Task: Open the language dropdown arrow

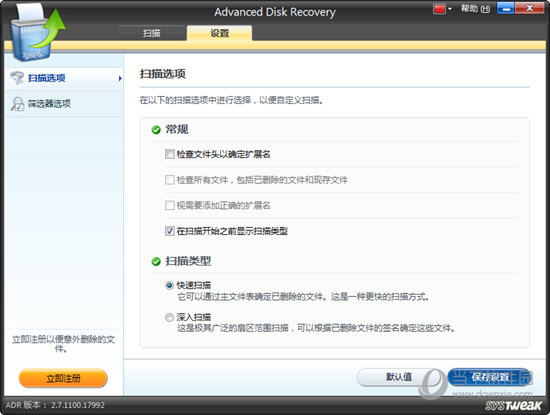Action: [x=450, y=9]
